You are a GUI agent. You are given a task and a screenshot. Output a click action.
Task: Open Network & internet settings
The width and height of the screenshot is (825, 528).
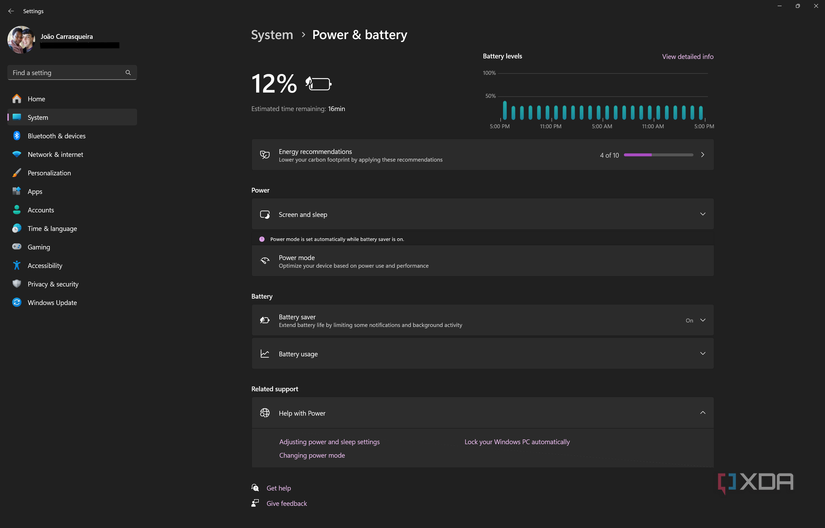pyautogui.click(x=72, y=154)
